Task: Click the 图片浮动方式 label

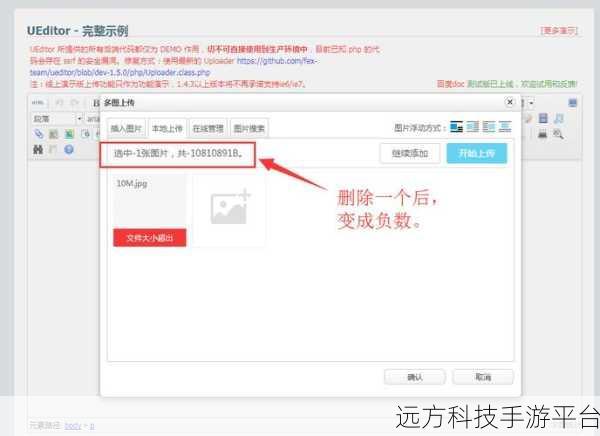Action: (420, 127)
